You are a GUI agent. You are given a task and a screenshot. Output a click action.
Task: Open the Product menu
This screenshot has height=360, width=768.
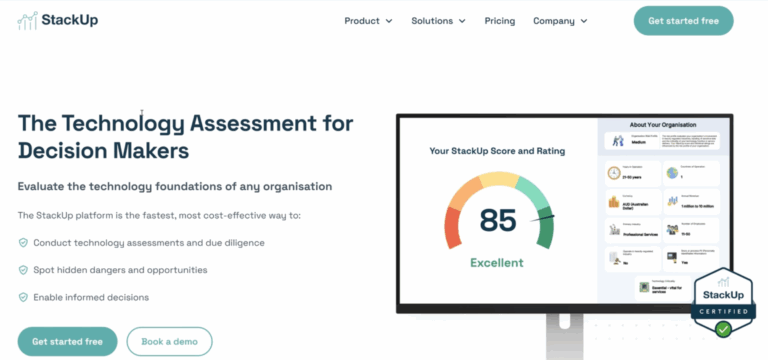pyautogui.click(x=368, y=21)
